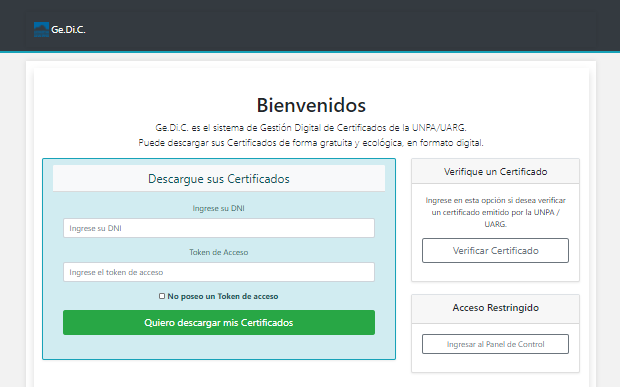Screen dimensions: 620x387
Task: Click the Ingrese su DNI label above the field
Action: [218, 208]
